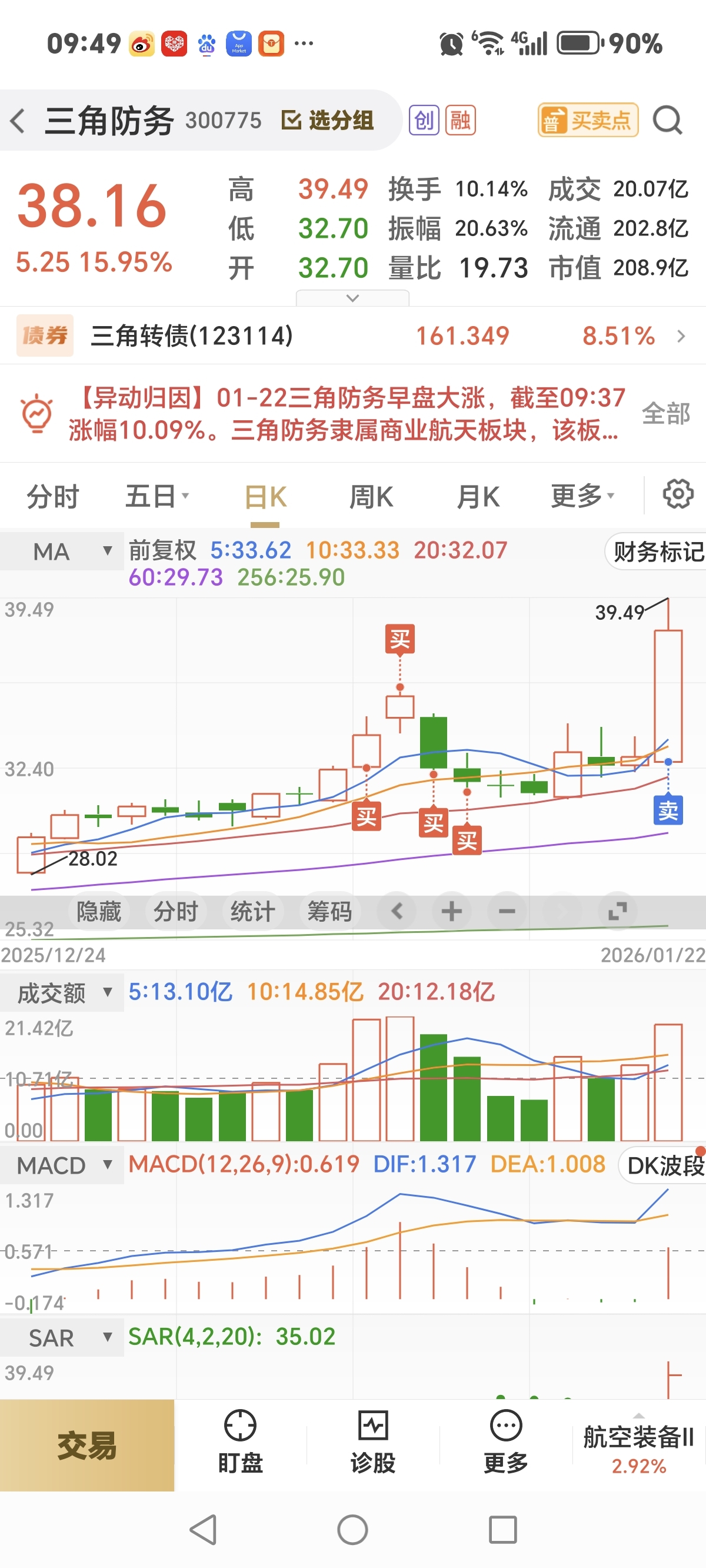This screenshot has height=1568, width=706.
Task: Open 筹码 chip distribution
Action: [x=329, y=911]
